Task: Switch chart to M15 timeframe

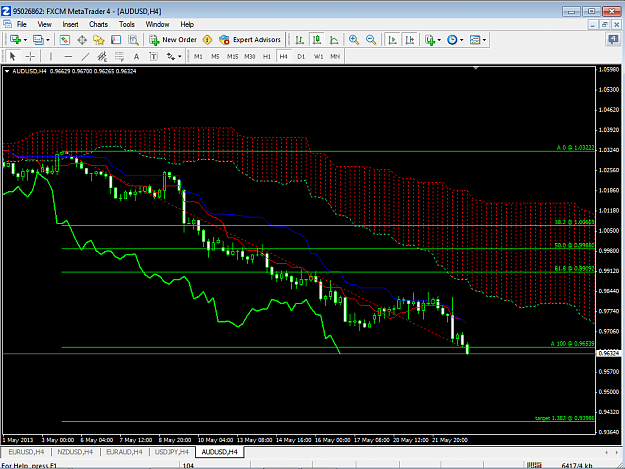Action: (x=232, y=56)
